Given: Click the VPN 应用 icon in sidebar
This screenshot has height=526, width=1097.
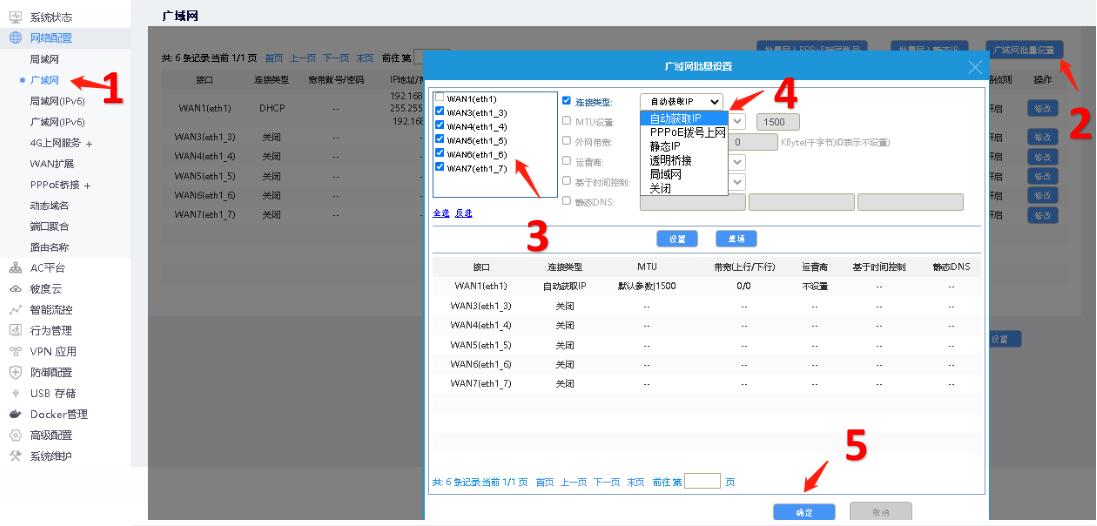Looking at the screenshot, I should tap(15, 352).
